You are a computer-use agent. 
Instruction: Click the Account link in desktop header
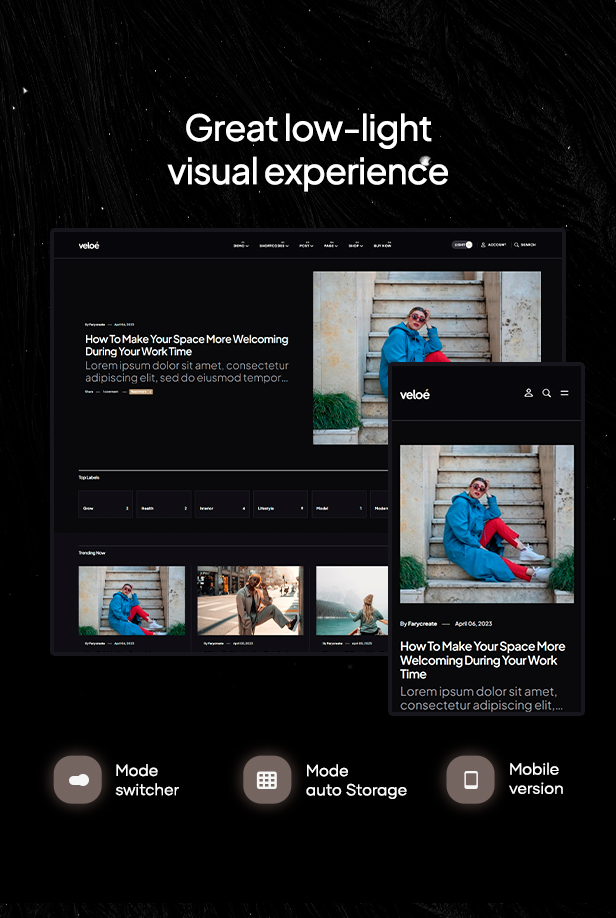[x=493, y=244]
